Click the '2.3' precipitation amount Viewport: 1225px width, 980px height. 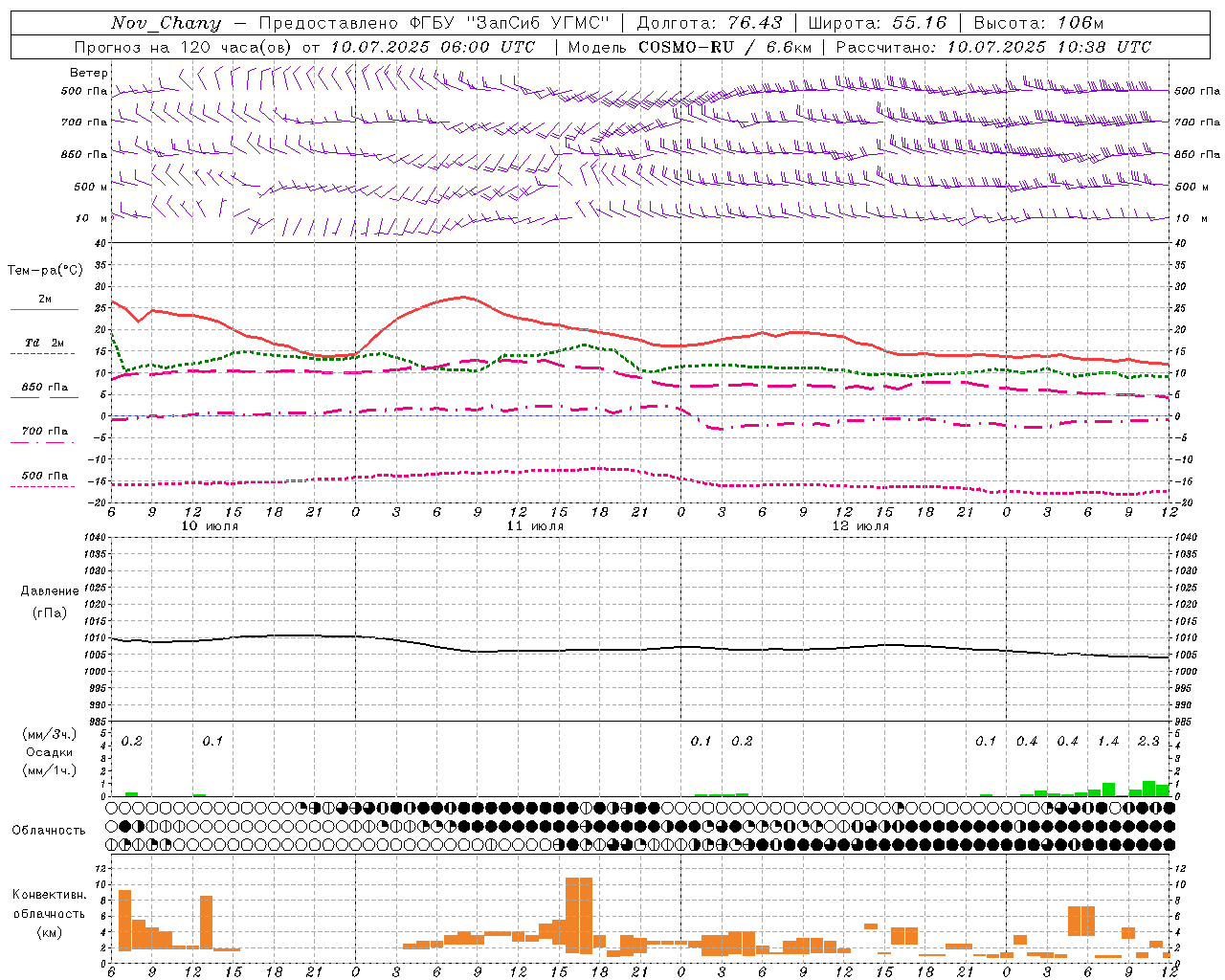click(1148, 741)
